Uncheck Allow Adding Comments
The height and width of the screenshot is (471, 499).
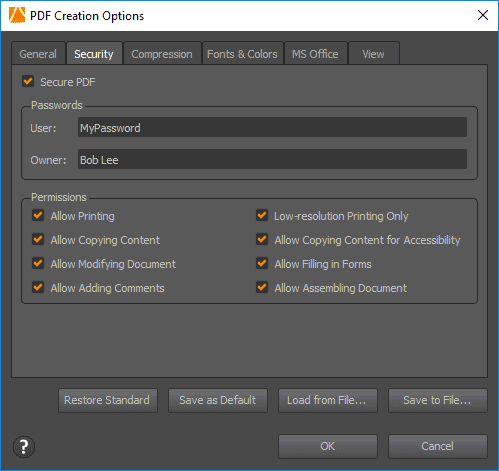tap(38, 287)
